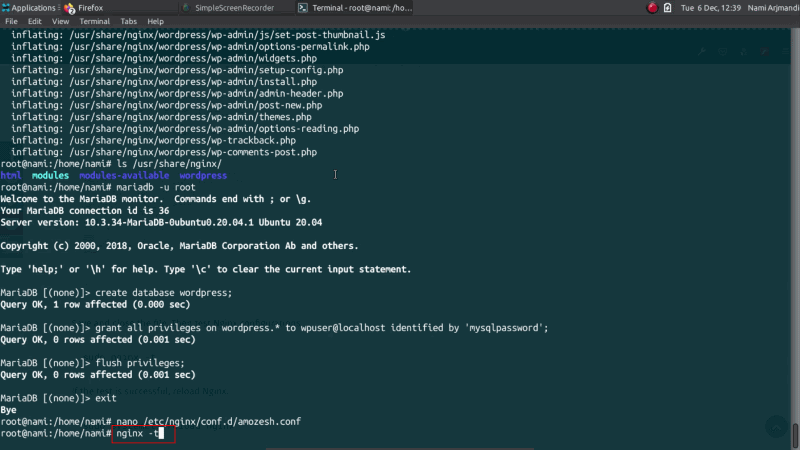Viewport: 800px width, 450px height.
Task: Click the 'modules' directory name
Action: (x=50, y=176)
